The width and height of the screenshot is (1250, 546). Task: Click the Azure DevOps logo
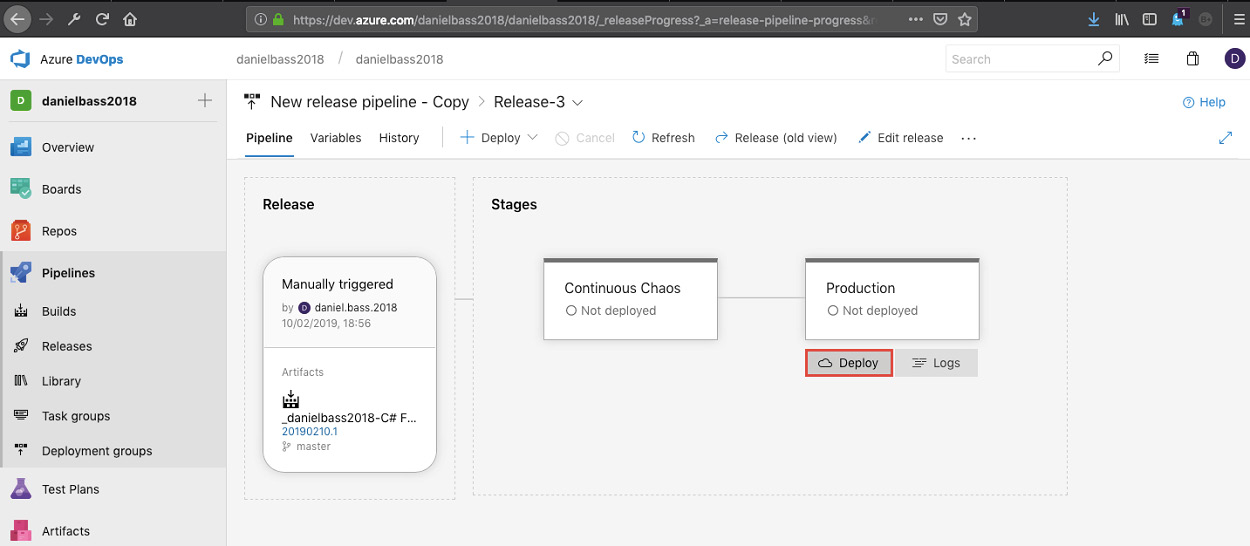click(x=67, y=59)
